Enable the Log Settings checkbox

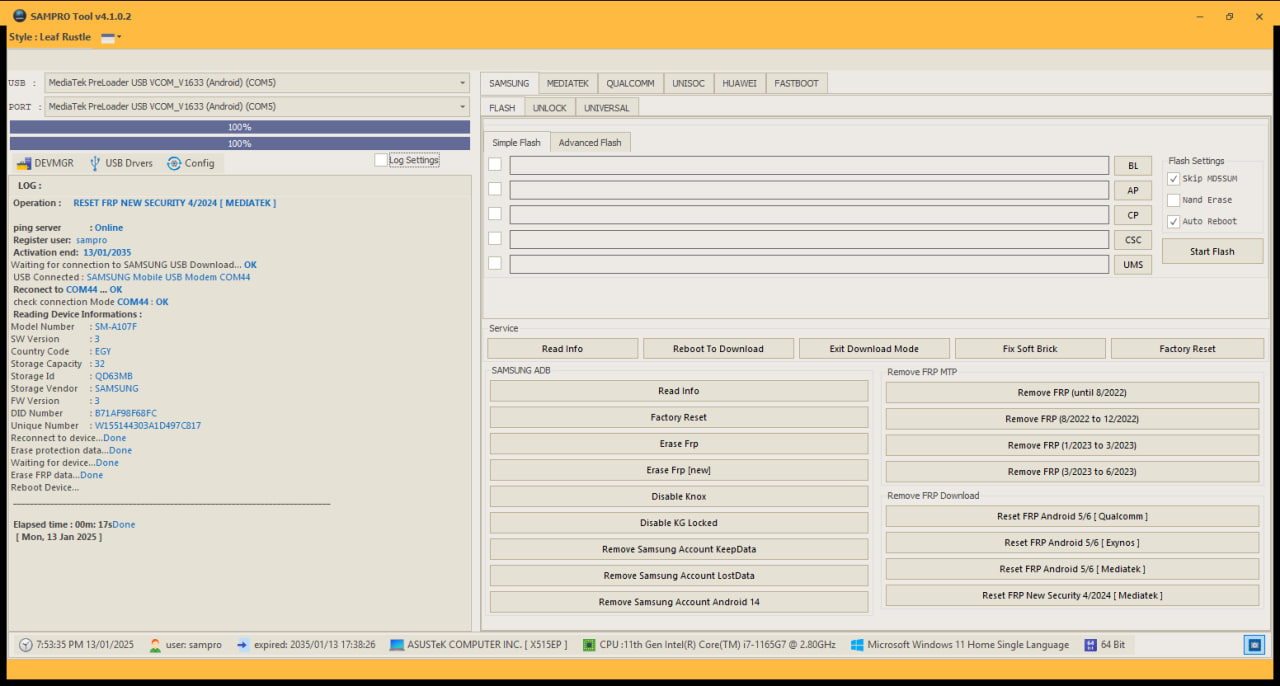pyautogui.click(x=380, y=160)
